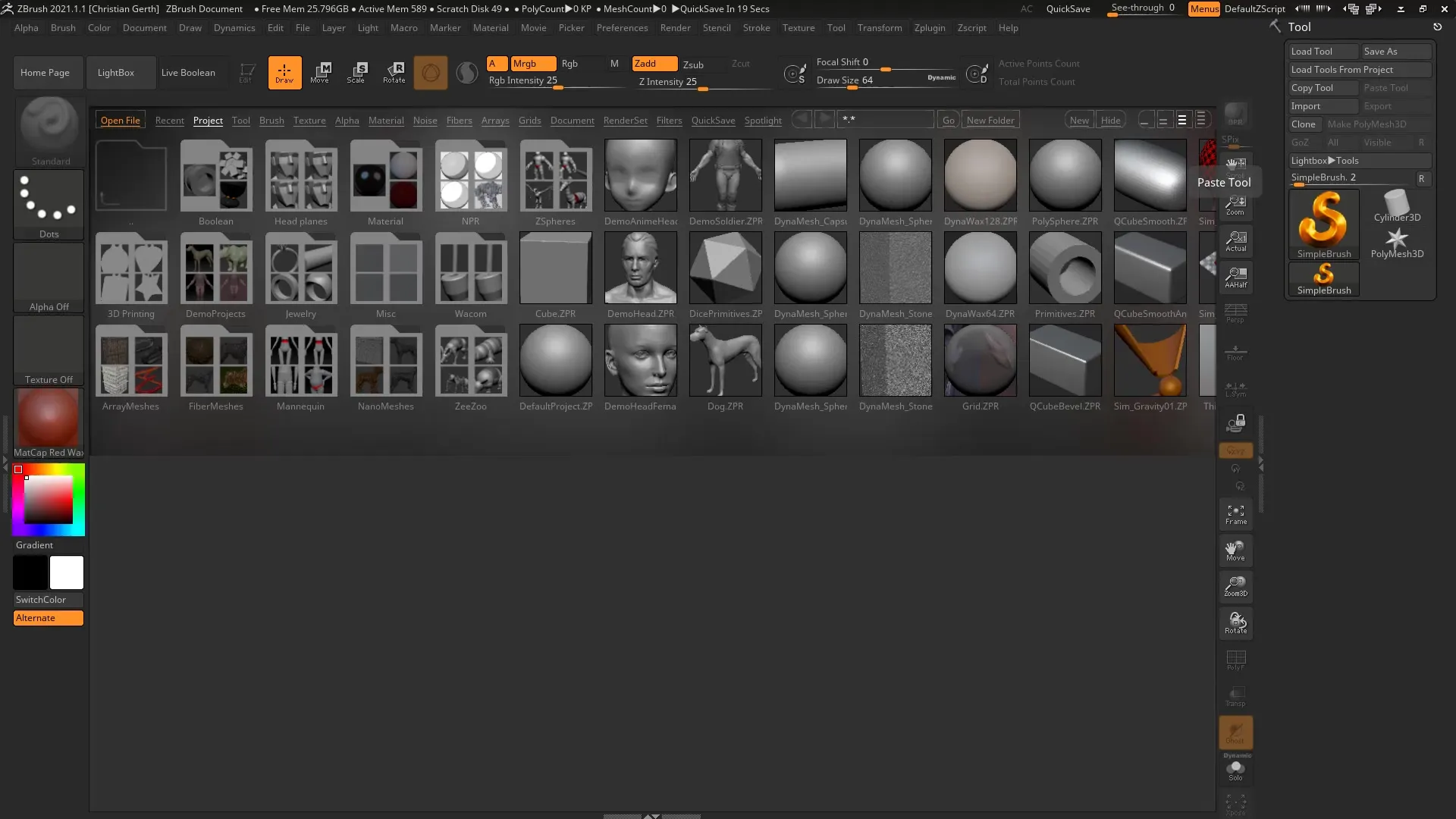Switch to LightBox Recent tab
Screen dimensions: 1456x819
[x=169, y=121]
